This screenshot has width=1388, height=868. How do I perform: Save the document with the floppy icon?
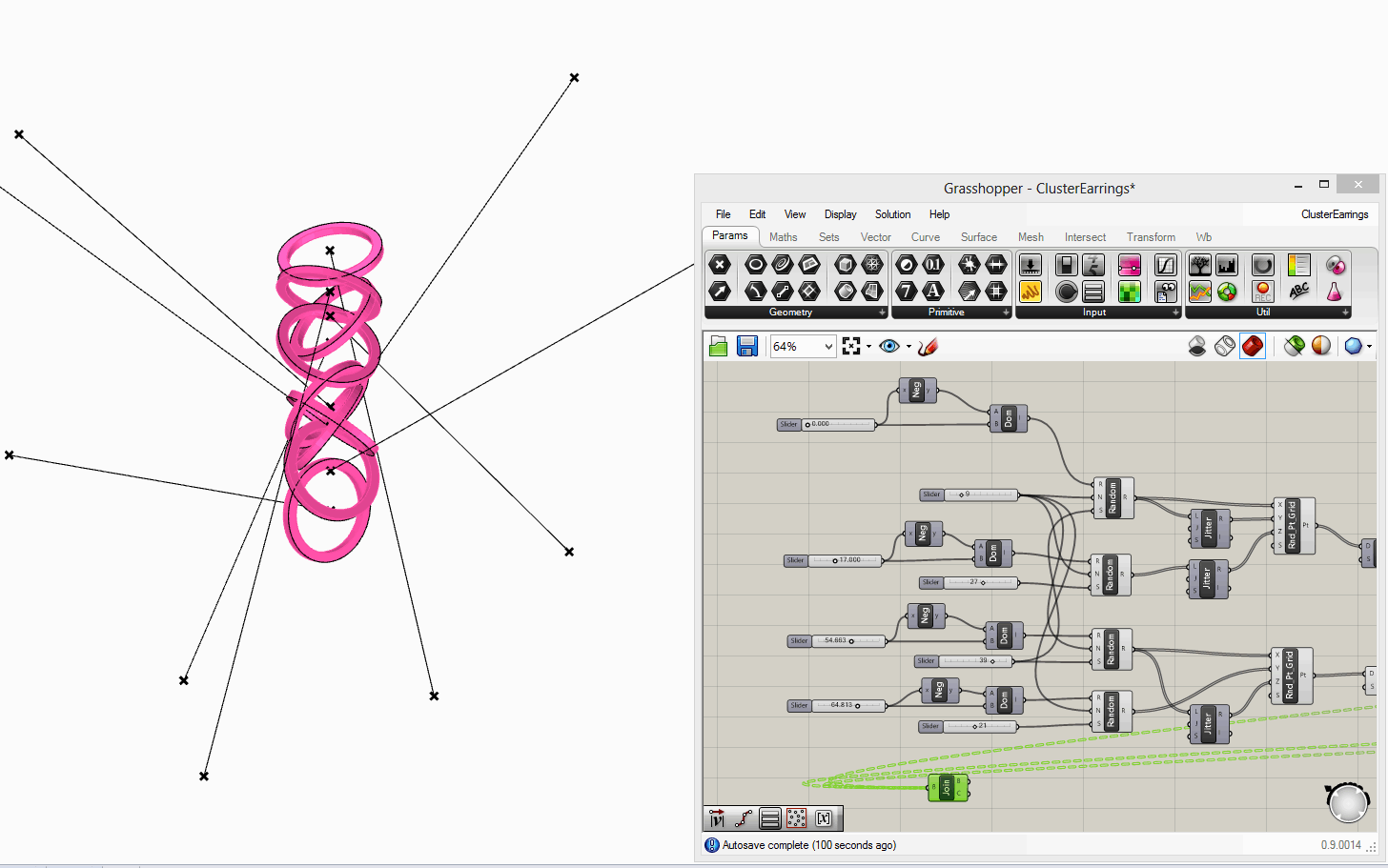(x=747, y=346)
